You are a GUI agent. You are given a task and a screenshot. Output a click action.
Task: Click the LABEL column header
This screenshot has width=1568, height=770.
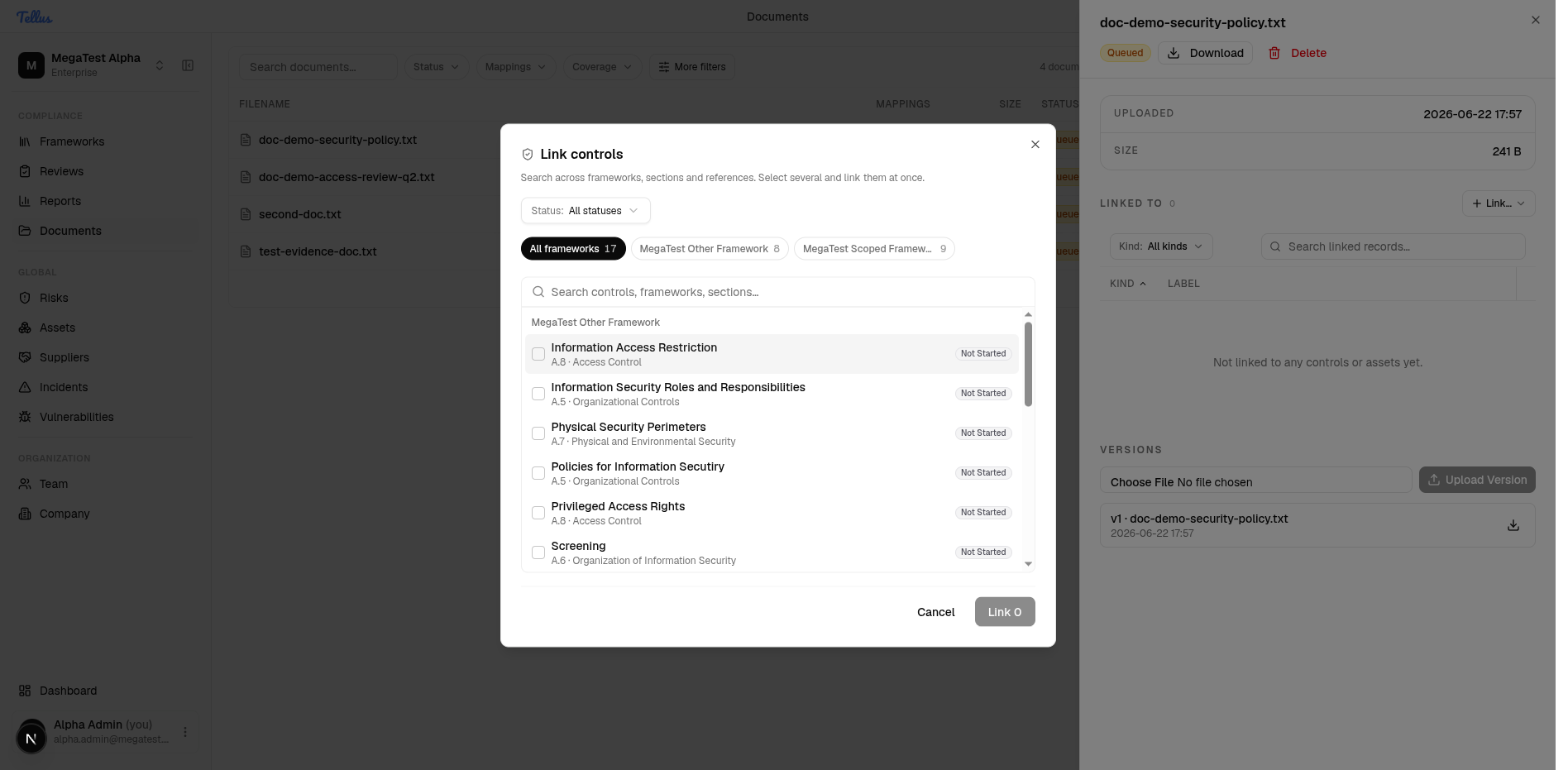click(1183, 284)
